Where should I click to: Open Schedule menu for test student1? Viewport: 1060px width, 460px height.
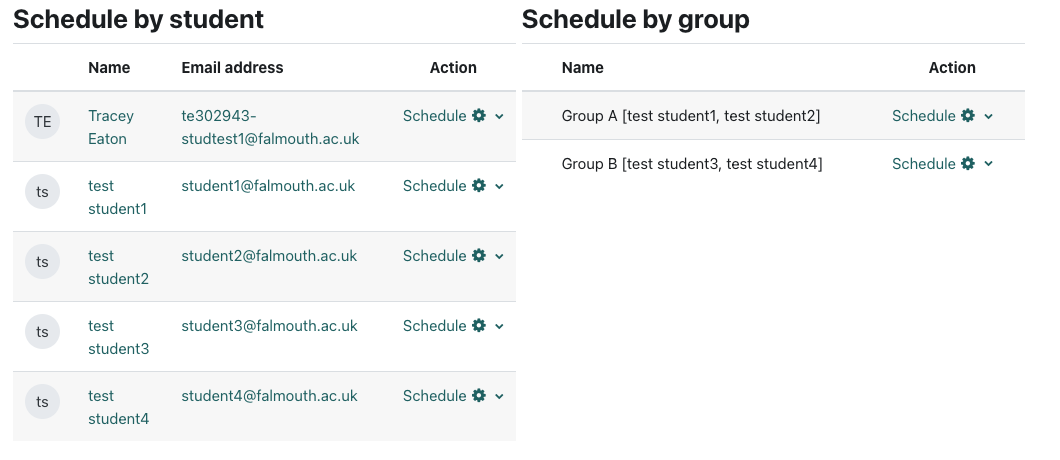pyautogui.click(x=434, y=186)
